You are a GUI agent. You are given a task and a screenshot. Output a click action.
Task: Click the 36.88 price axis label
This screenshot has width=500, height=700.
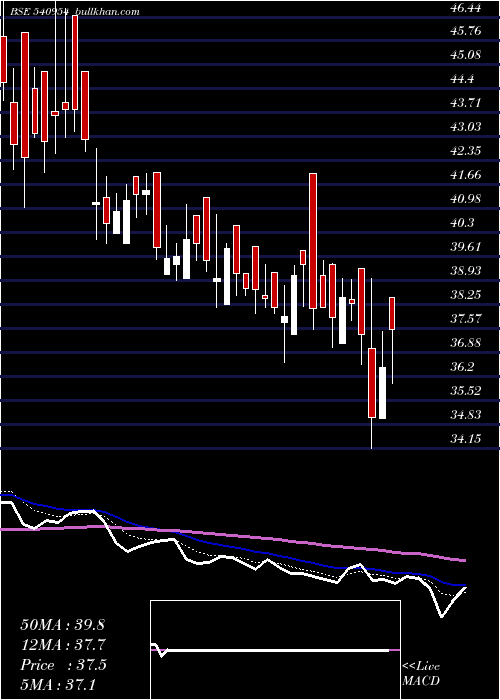click(466, 343)
